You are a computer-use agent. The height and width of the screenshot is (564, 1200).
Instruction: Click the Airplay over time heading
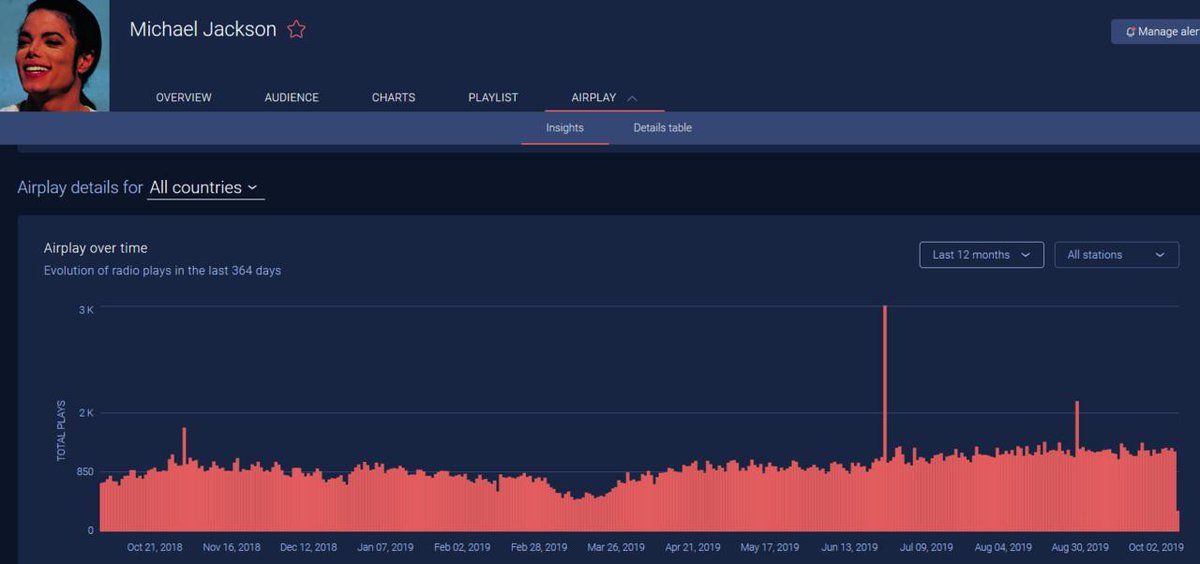coord(96,248)
